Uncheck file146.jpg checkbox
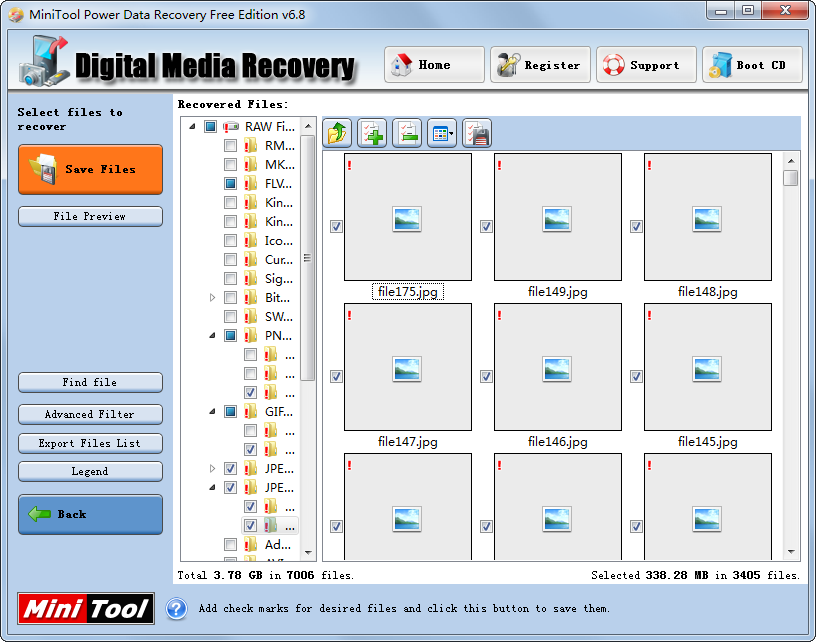Image resolution: width=816 pixels, height=642 pixels. (486, 376)
